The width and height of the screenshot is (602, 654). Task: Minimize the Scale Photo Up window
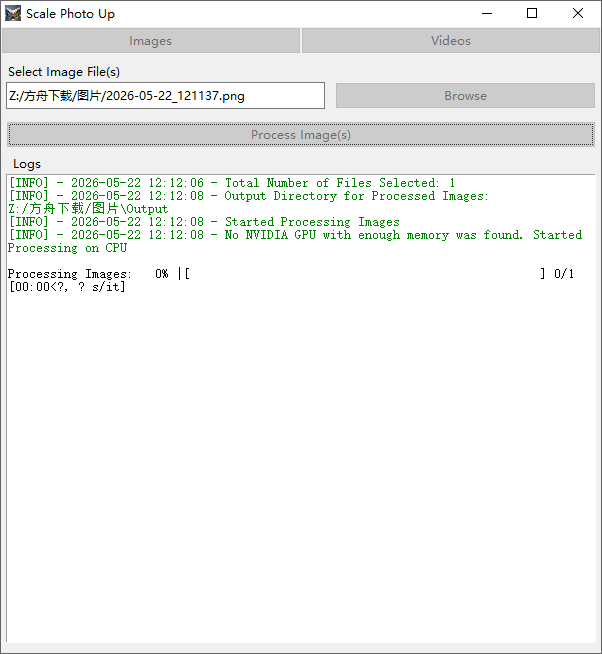[487, 14]
